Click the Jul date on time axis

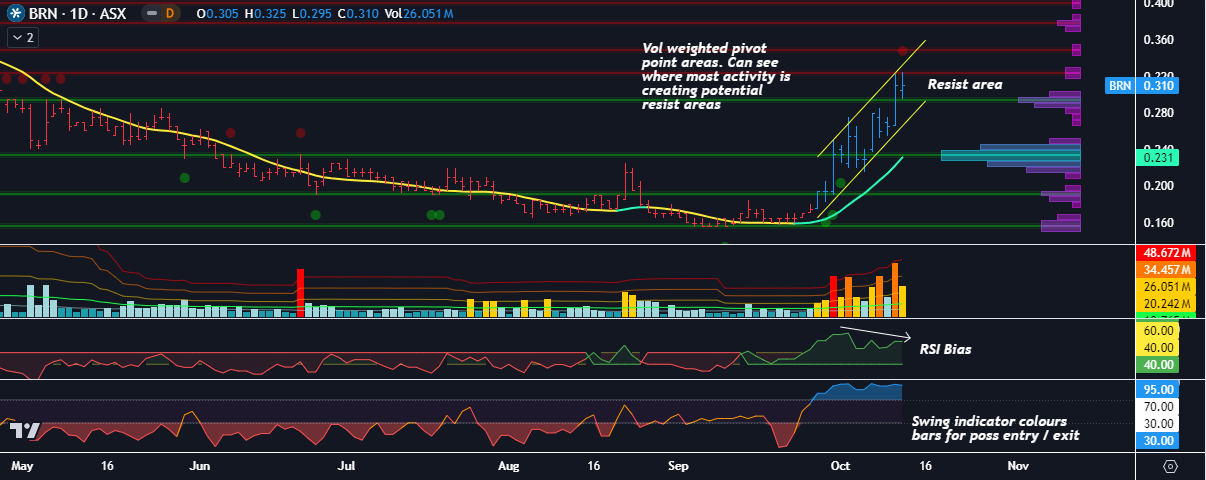pyautogui.click(x=347, y=466)
